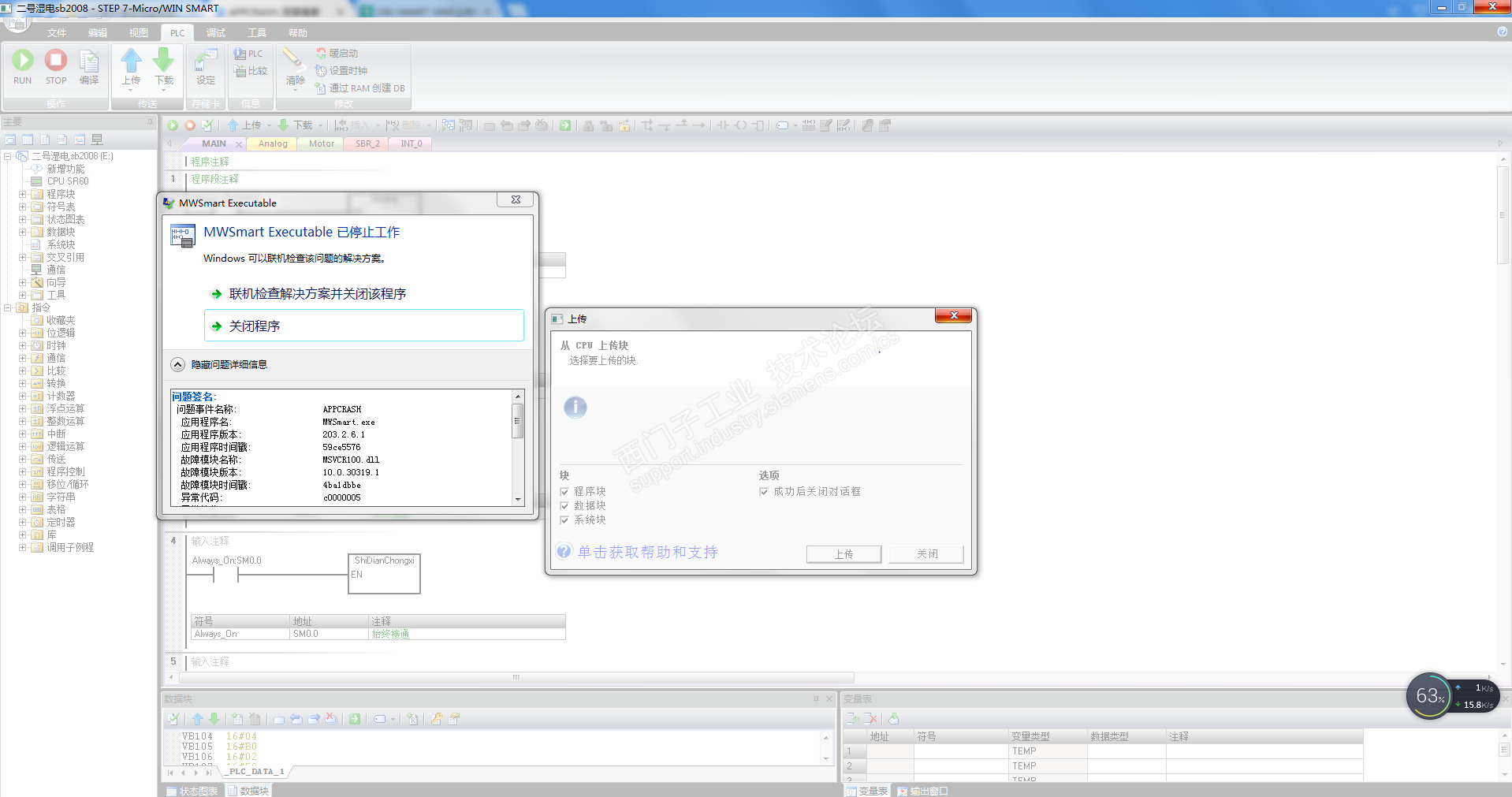
Task: Expand the 程序块 tree node
Action: pyautogui.click(x=22, y=194)
